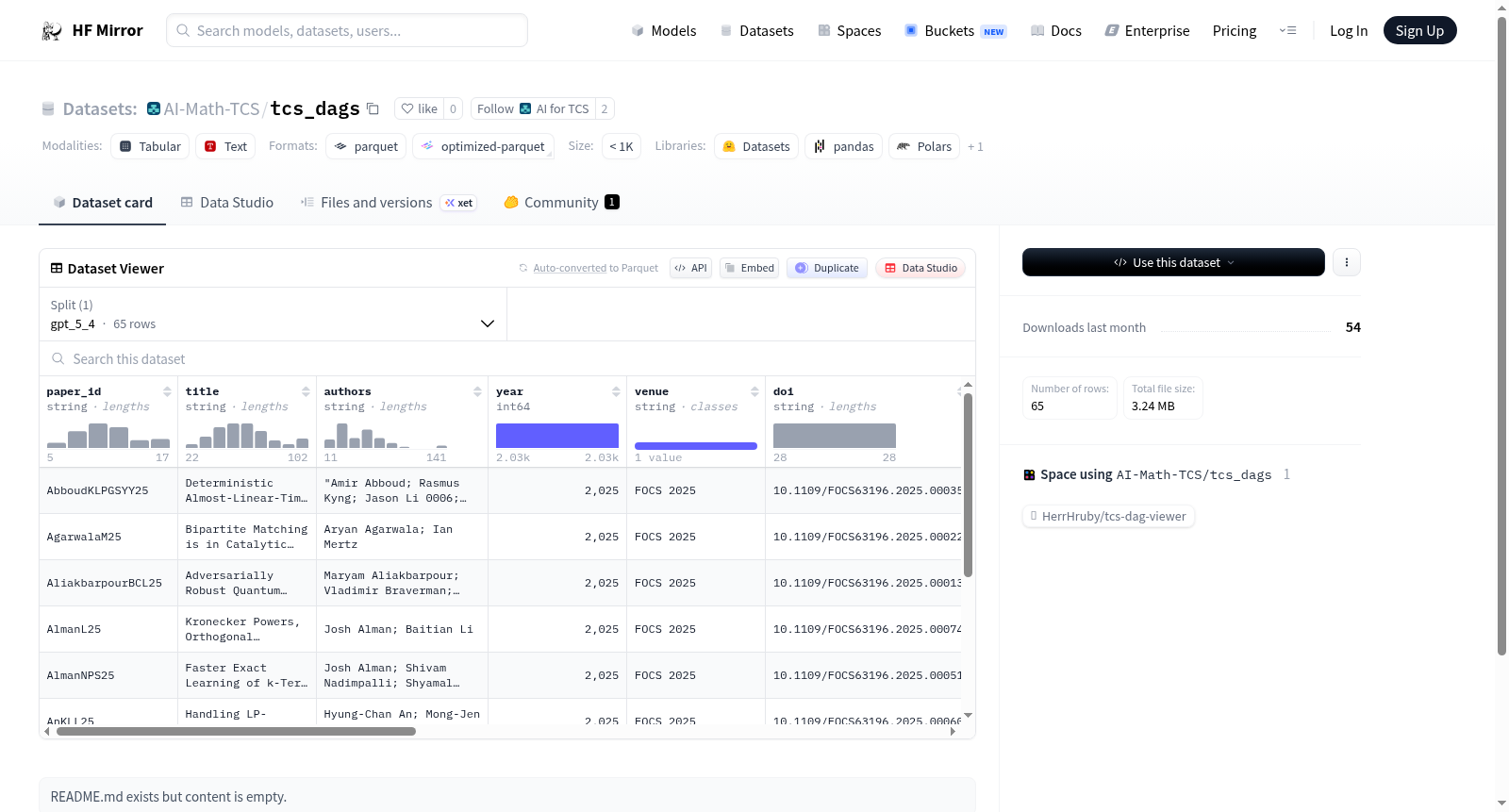Select the AlmanNPS25 paper_id cell
This screenshot has width=1509, height=812.
[108, 675]
